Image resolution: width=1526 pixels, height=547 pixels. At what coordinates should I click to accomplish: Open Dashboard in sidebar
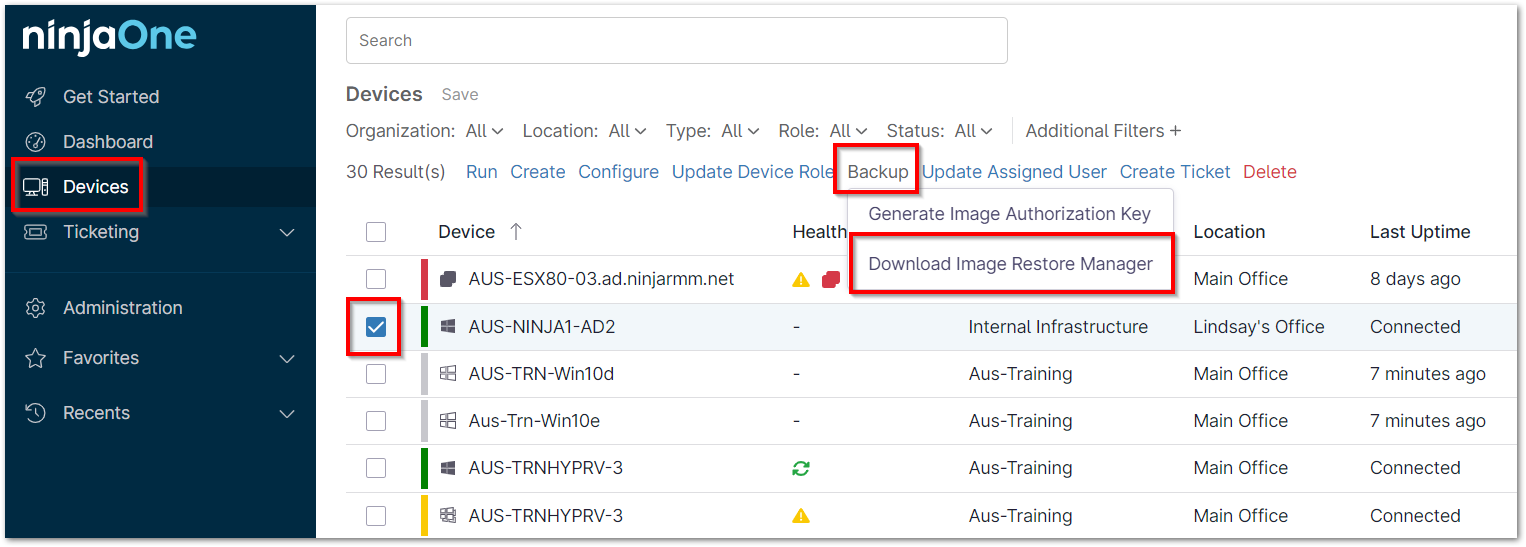(108, 142)
